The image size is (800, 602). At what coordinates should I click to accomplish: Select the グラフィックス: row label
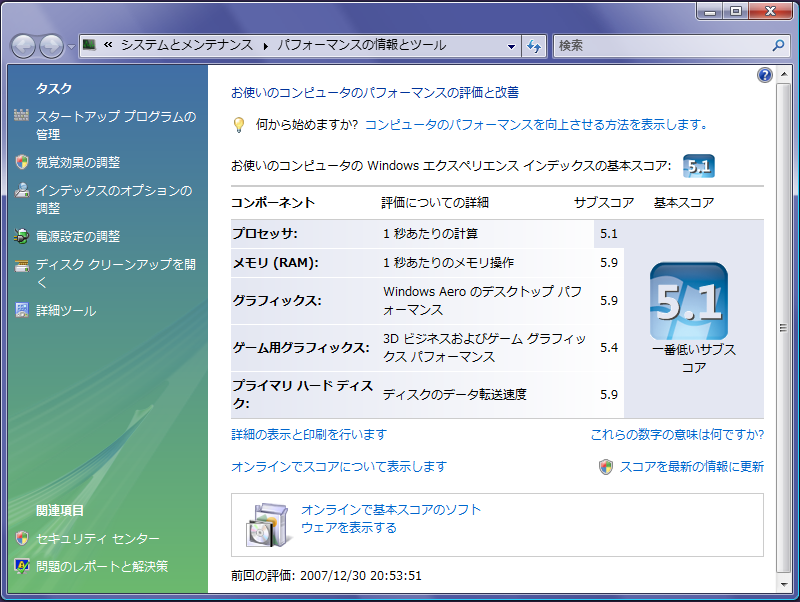click(x=277, y=301)
